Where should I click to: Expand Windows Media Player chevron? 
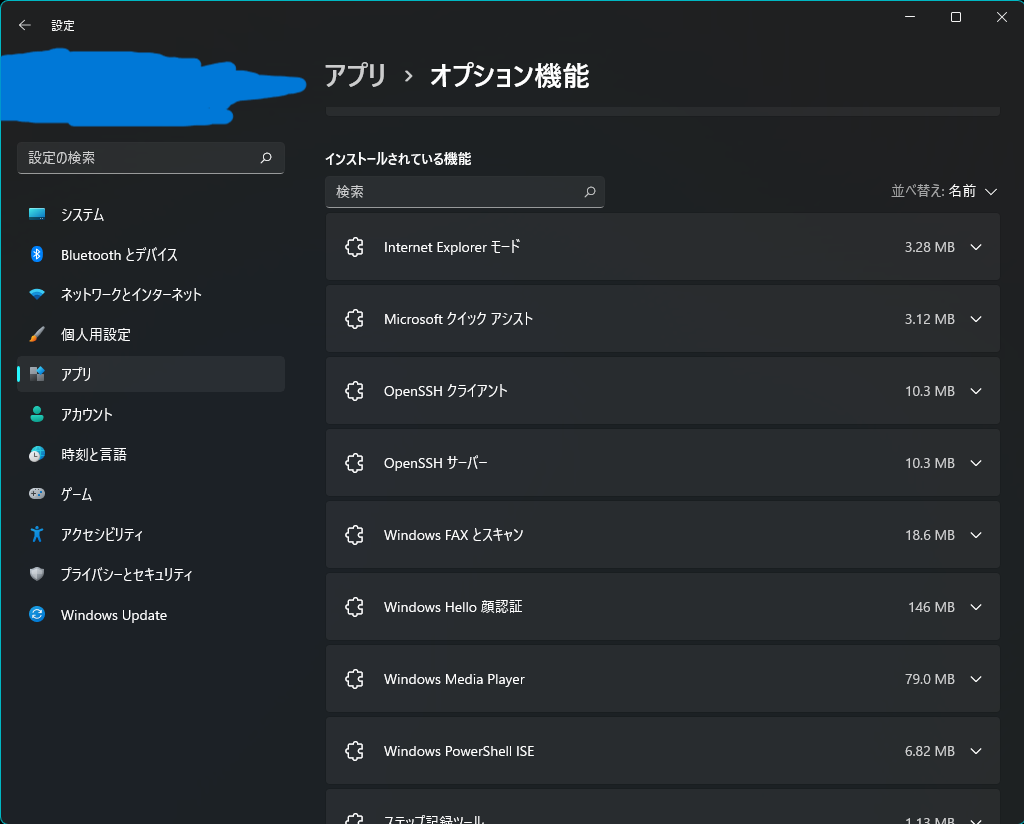coord(976,679)
